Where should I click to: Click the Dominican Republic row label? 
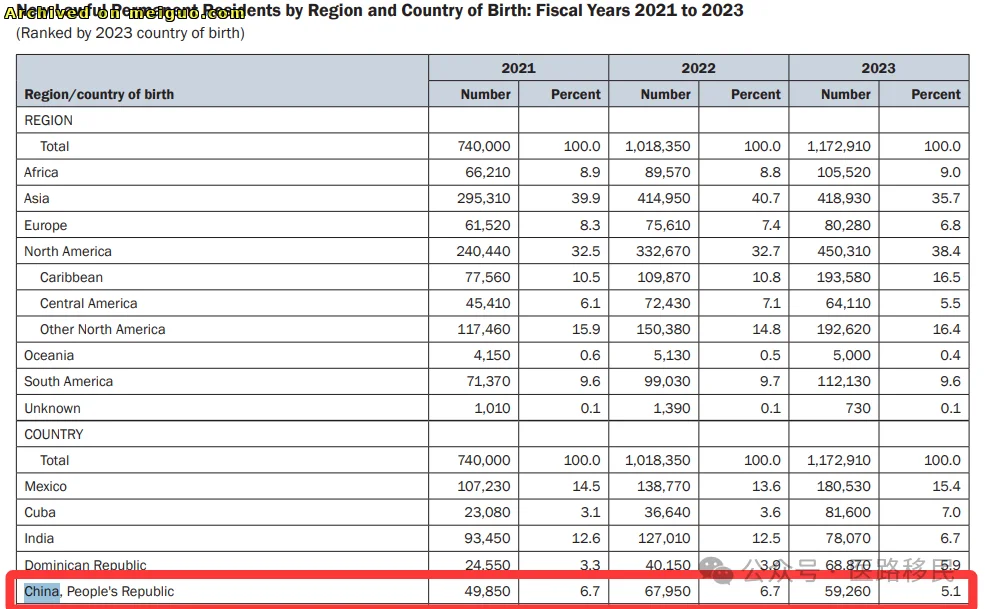click(x=85, y=565)
